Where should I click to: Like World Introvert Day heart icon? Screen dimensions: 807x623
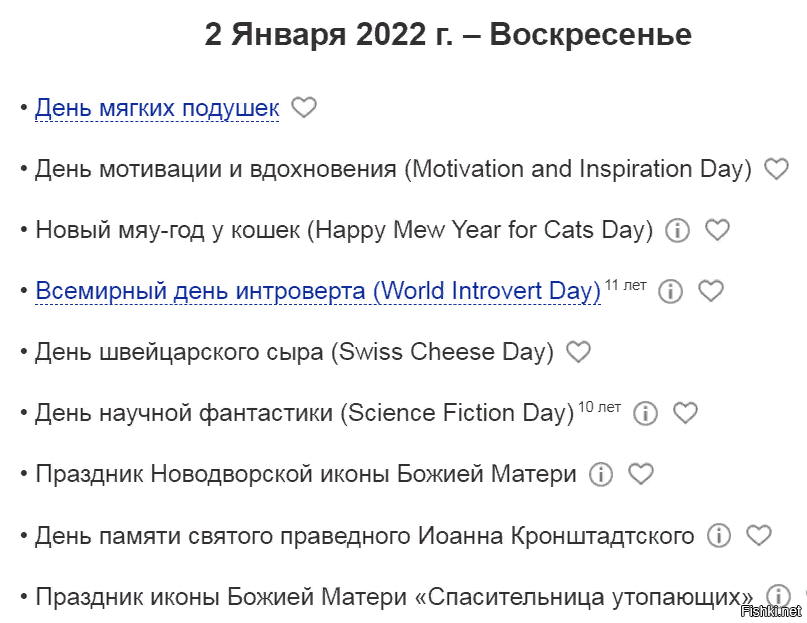pyautogui.click(x=710, y=291)
